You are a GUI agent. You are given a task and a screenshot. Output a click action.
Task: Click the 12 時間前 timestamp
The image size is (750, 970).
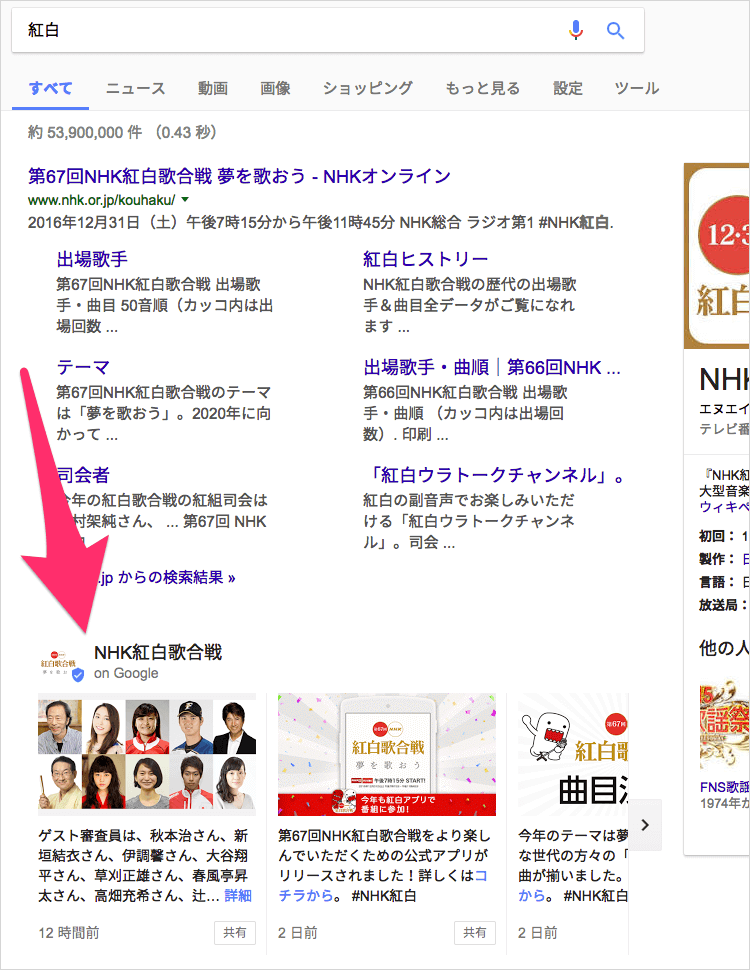click(x=69, y=933)
